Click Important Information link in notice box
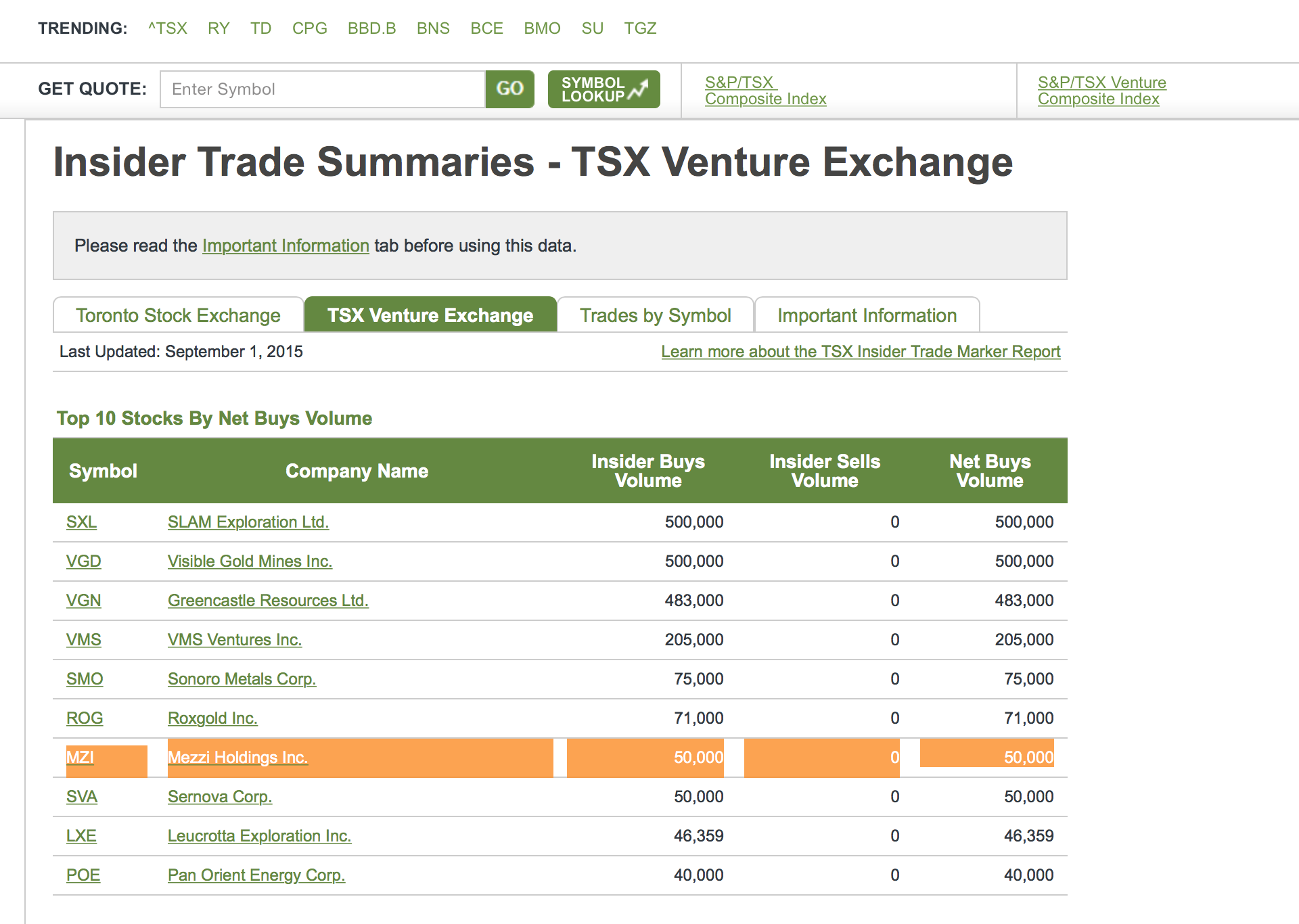Image resolution: width=1299 pixels, height=924 pixels. pos(286,246)
